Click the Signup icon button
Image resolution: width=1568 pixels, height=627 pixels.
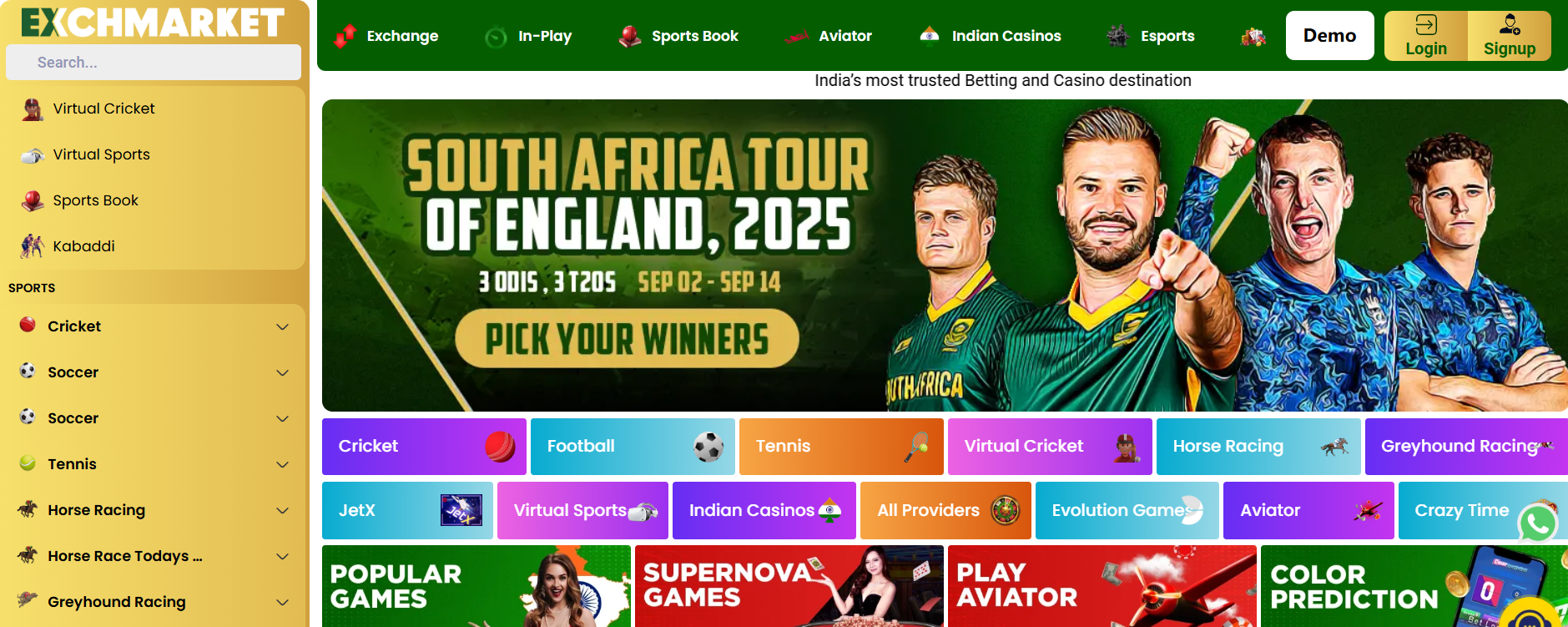(1510, 36)
